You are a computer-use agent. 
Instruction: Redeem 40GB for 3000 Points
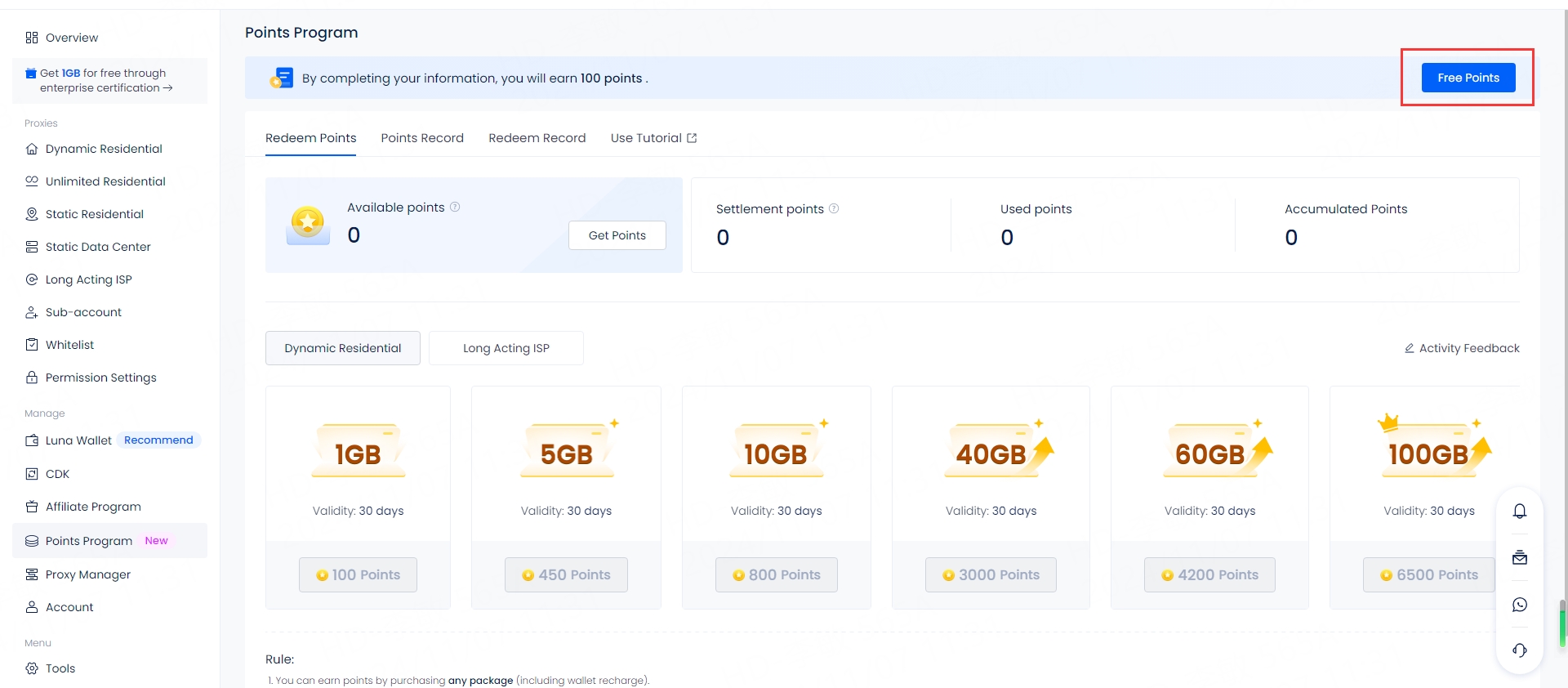pyautogui.click(x=991, y=575)
